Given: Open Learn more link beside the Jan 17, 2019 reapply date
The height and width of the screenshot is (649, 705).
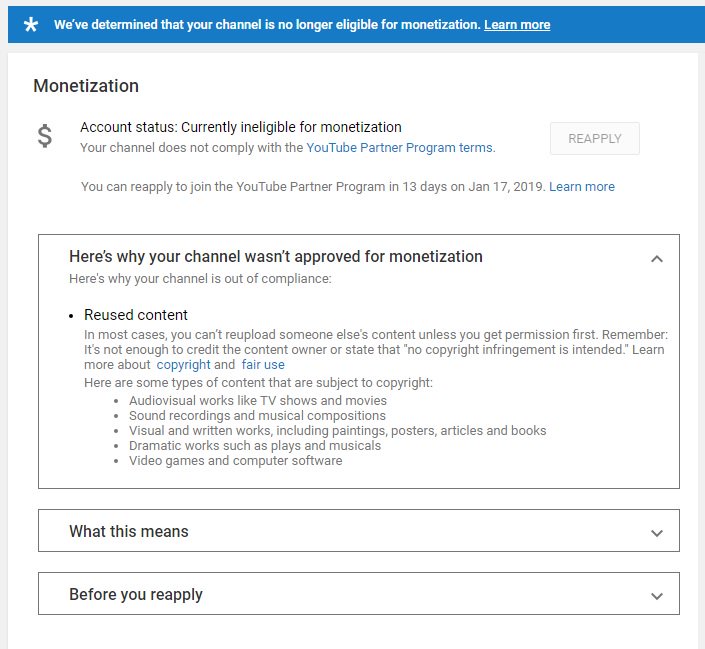Looking at the screenshot, I should coord(582,187).
